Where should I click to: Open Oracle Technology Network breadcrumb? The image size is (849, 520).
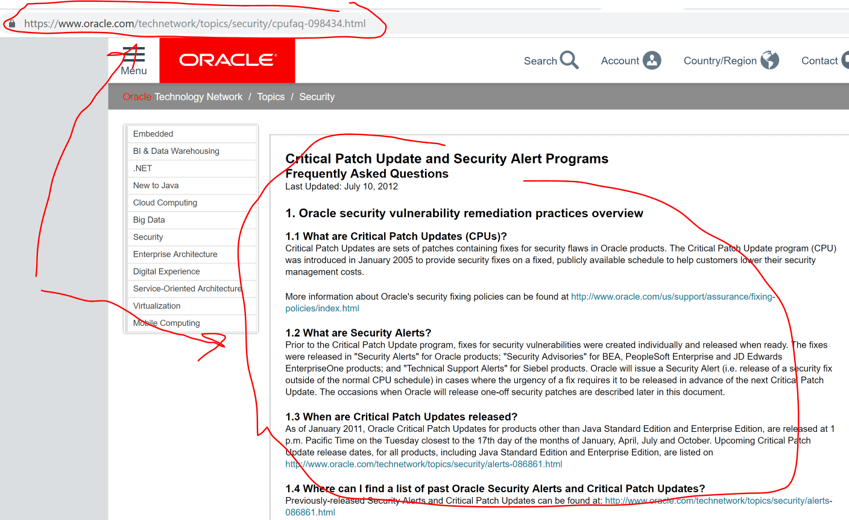182,97
